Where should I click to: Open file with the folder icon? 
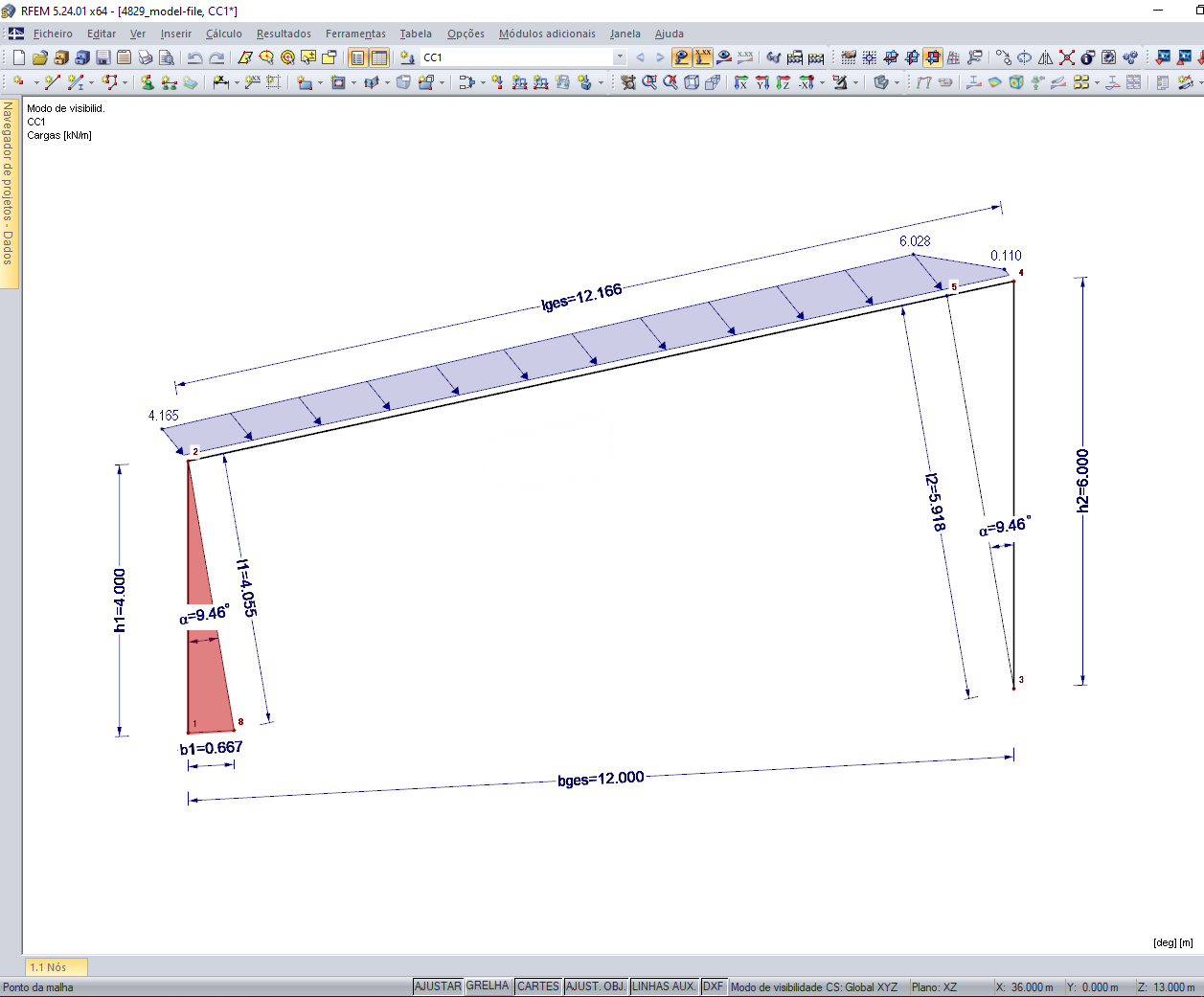click(40, 57)
